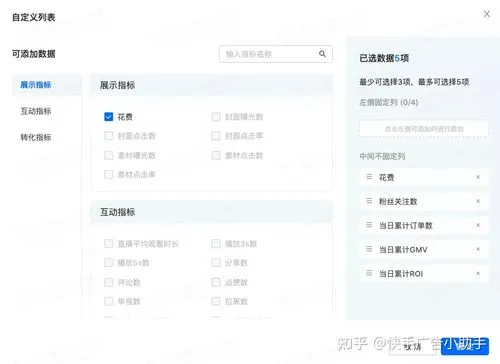Select the 展示指标 category tab
The image size is (500, 364).
tap(36, 85)
